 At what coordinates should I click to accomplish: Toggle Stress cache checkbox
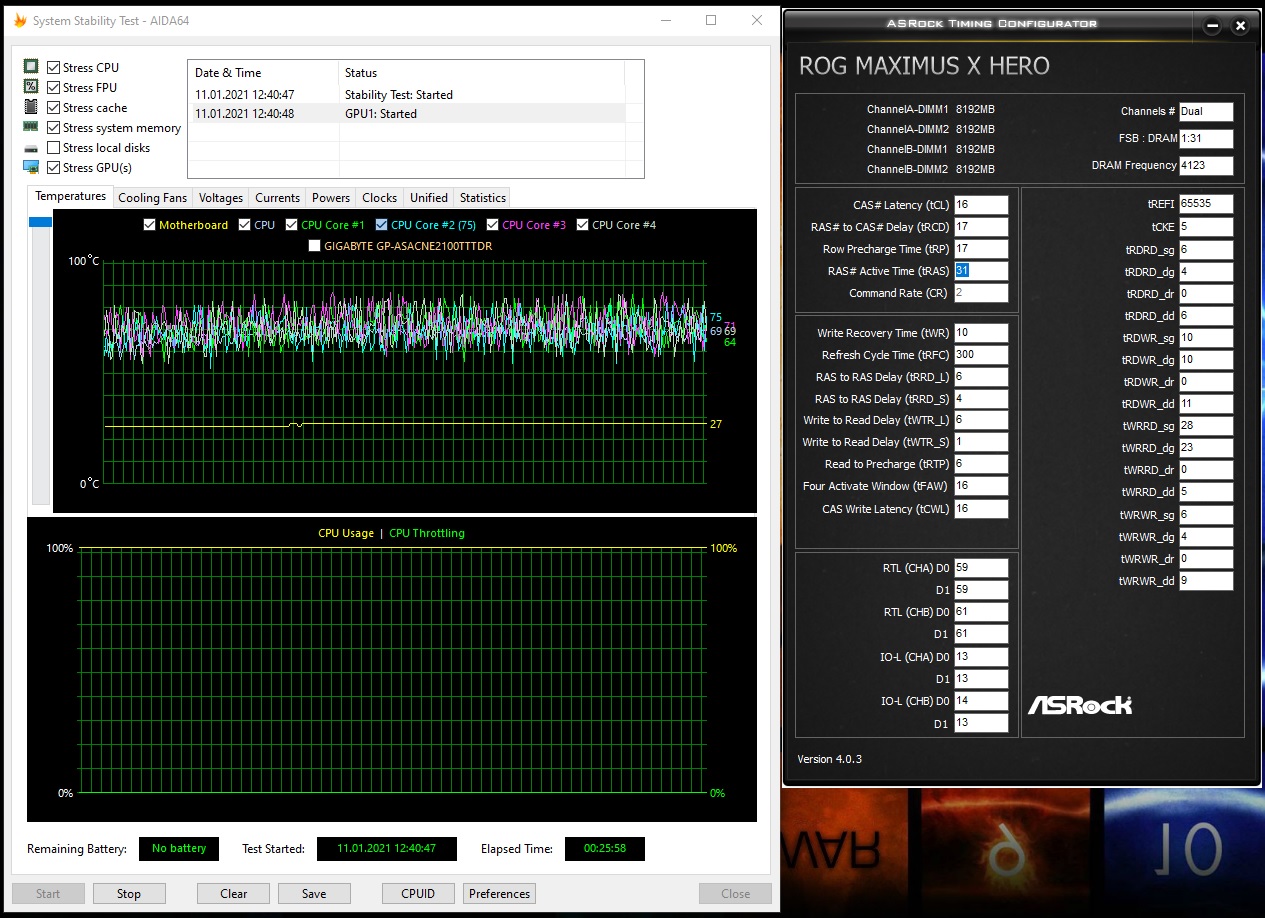[x=53, y=107]
